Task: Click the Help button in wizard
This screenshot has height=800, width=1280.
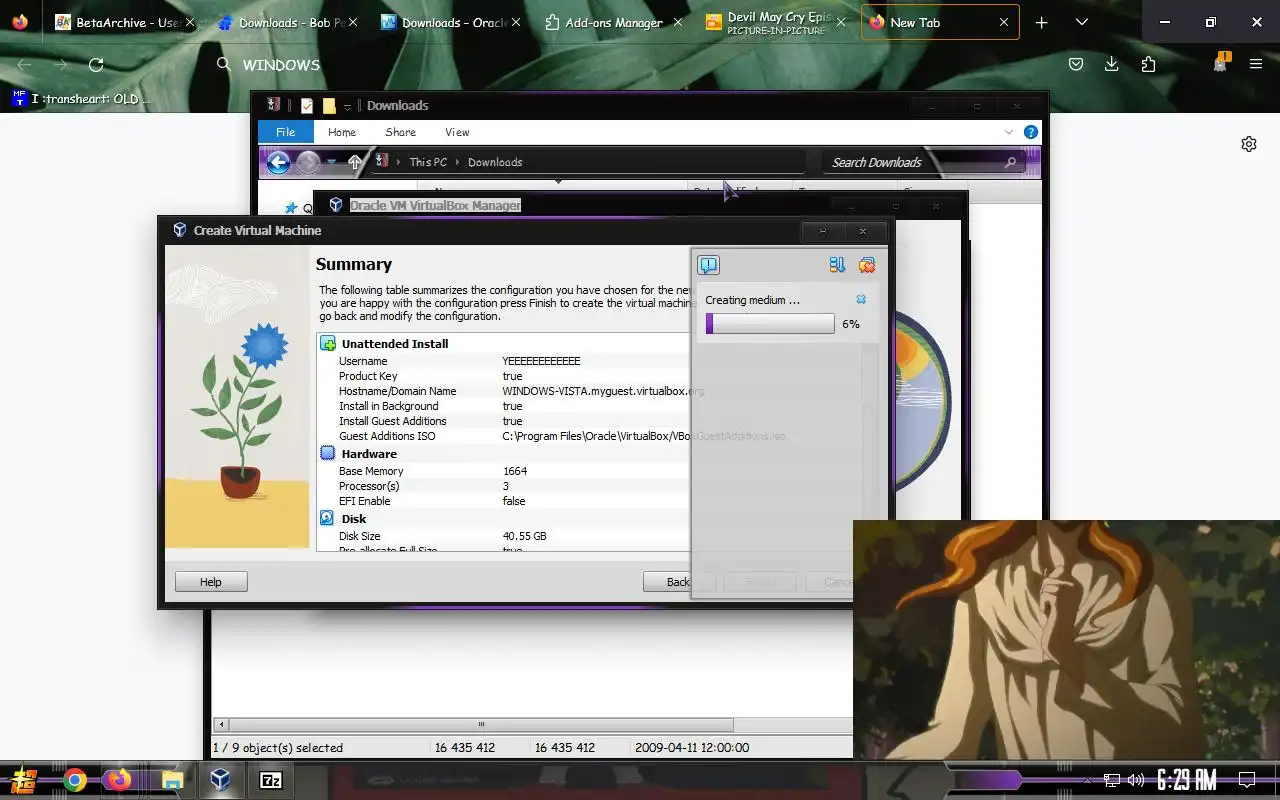Action: [x=211, y=582]
